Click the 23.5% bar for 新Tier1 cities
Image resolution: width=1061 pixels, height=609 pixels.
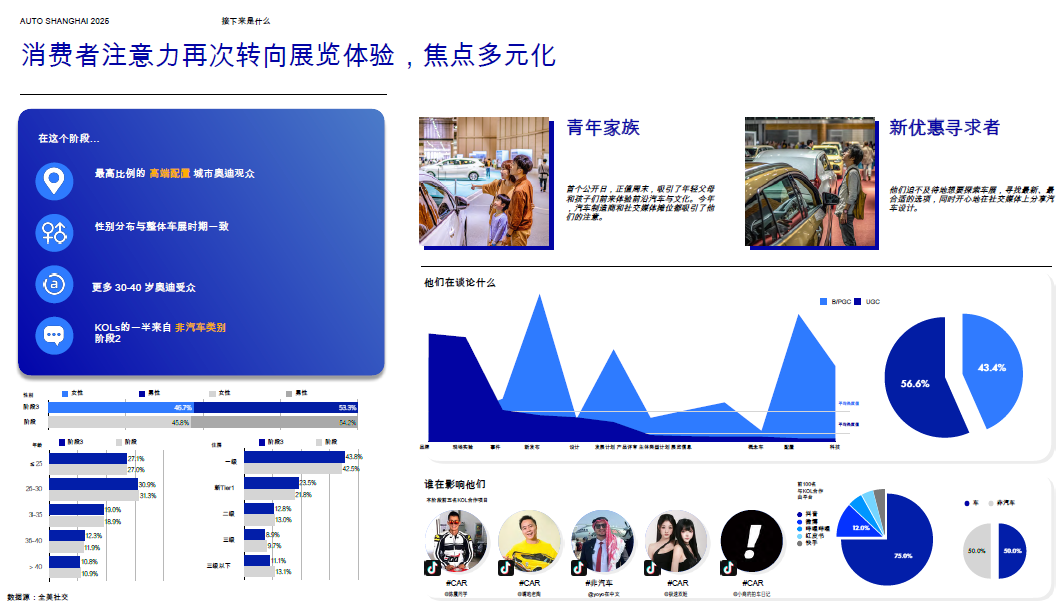pos(271,483)
